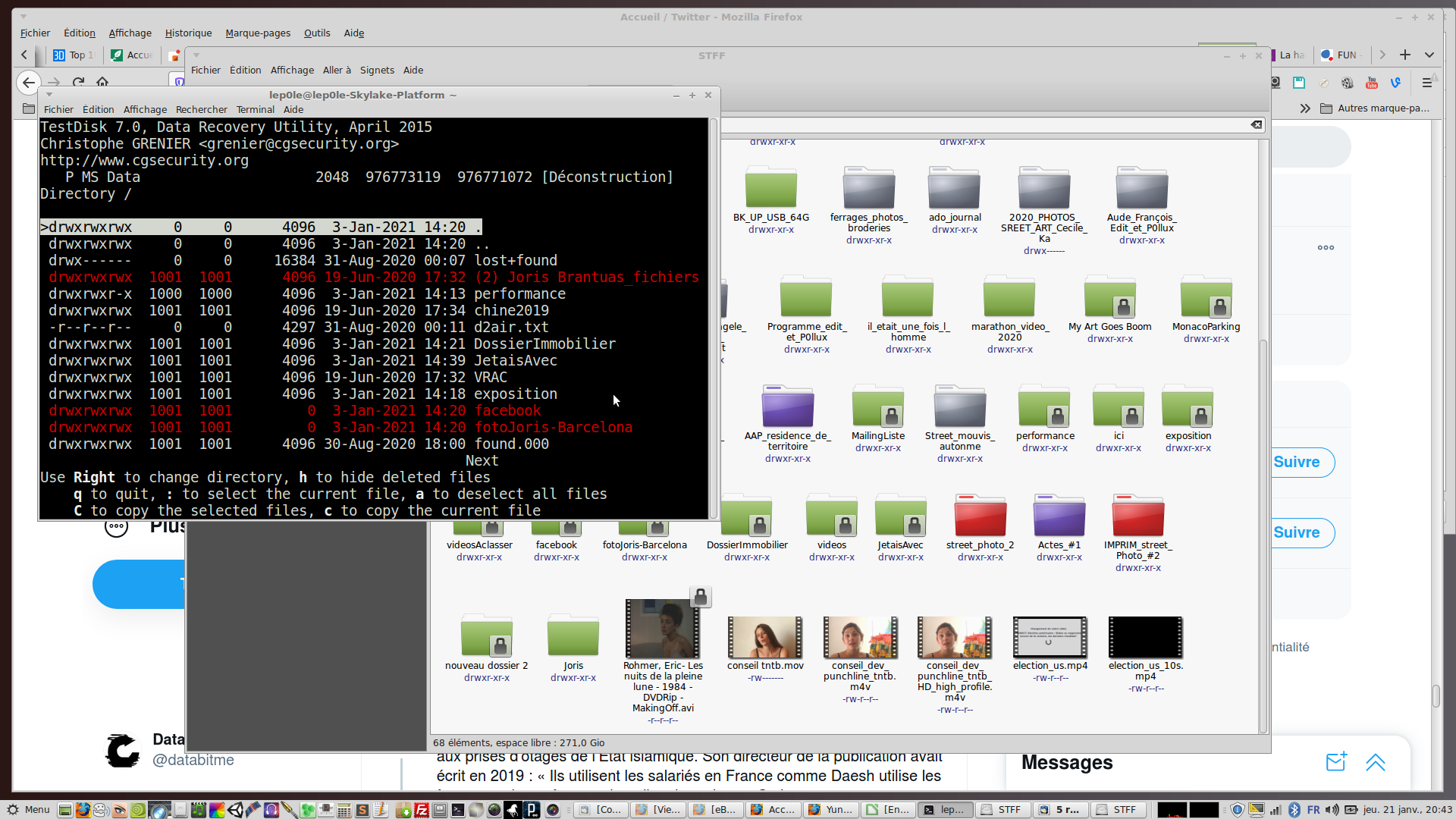Open the conseil tntb.mov video thumbnail

point(765,637)
